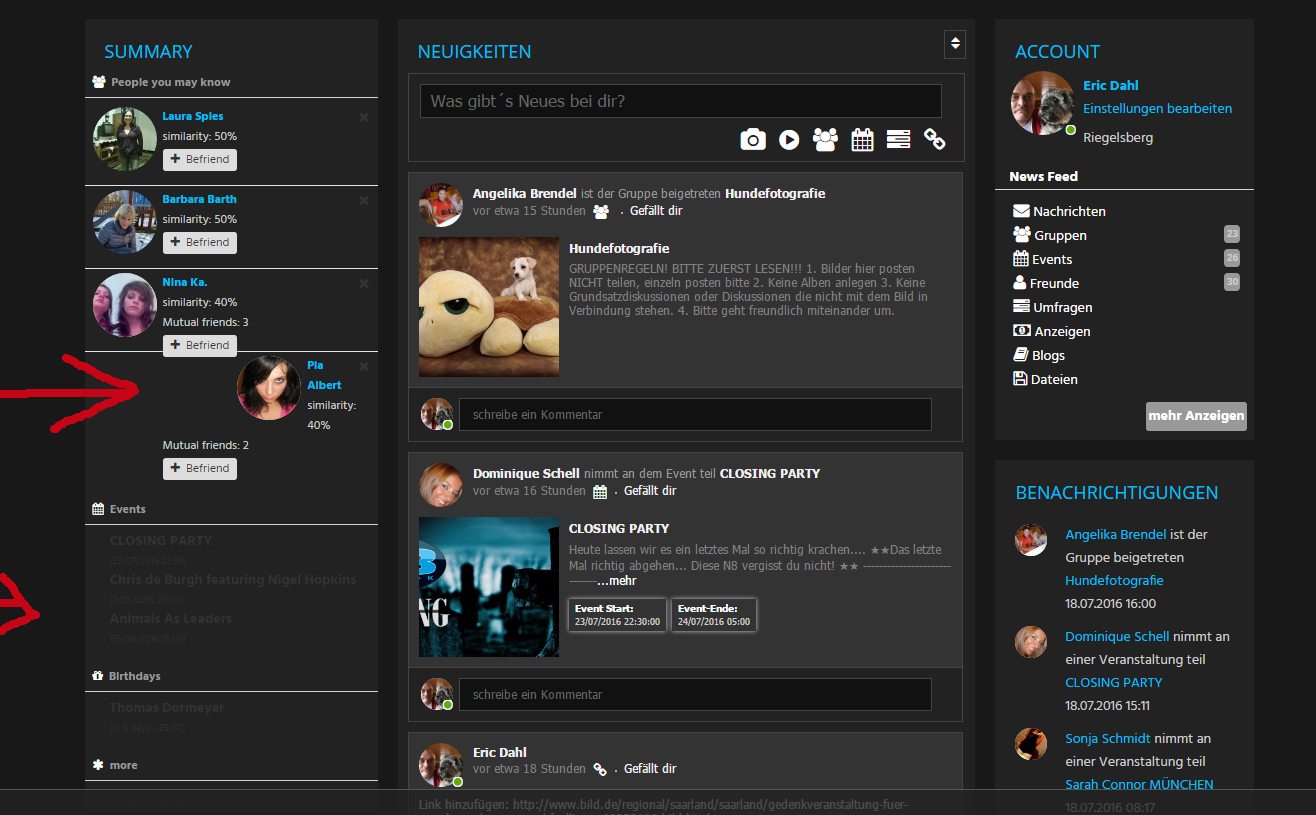Create an event with the composer calendar icon
The height and width of the screenshot is (815, 1316).
point(862,139)
